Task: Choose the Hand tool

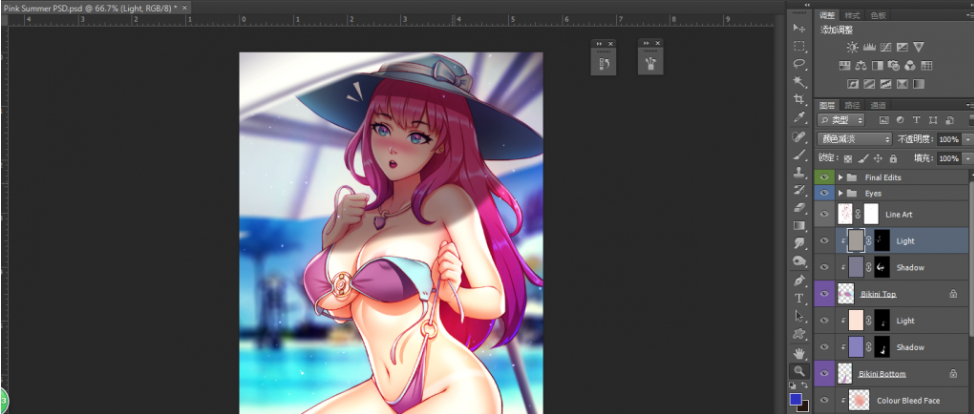Action: point(799,352)
